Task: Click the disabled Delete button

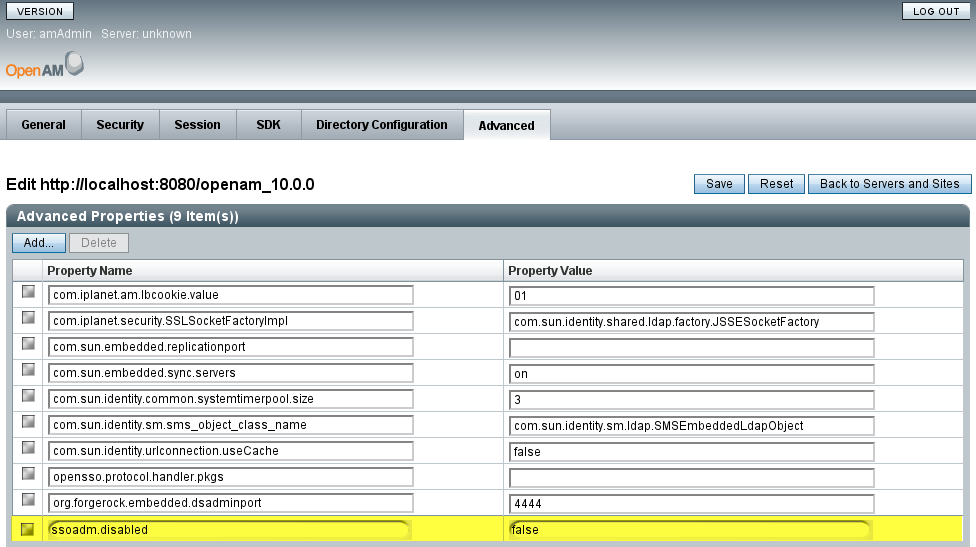Action: pos(99,243)
